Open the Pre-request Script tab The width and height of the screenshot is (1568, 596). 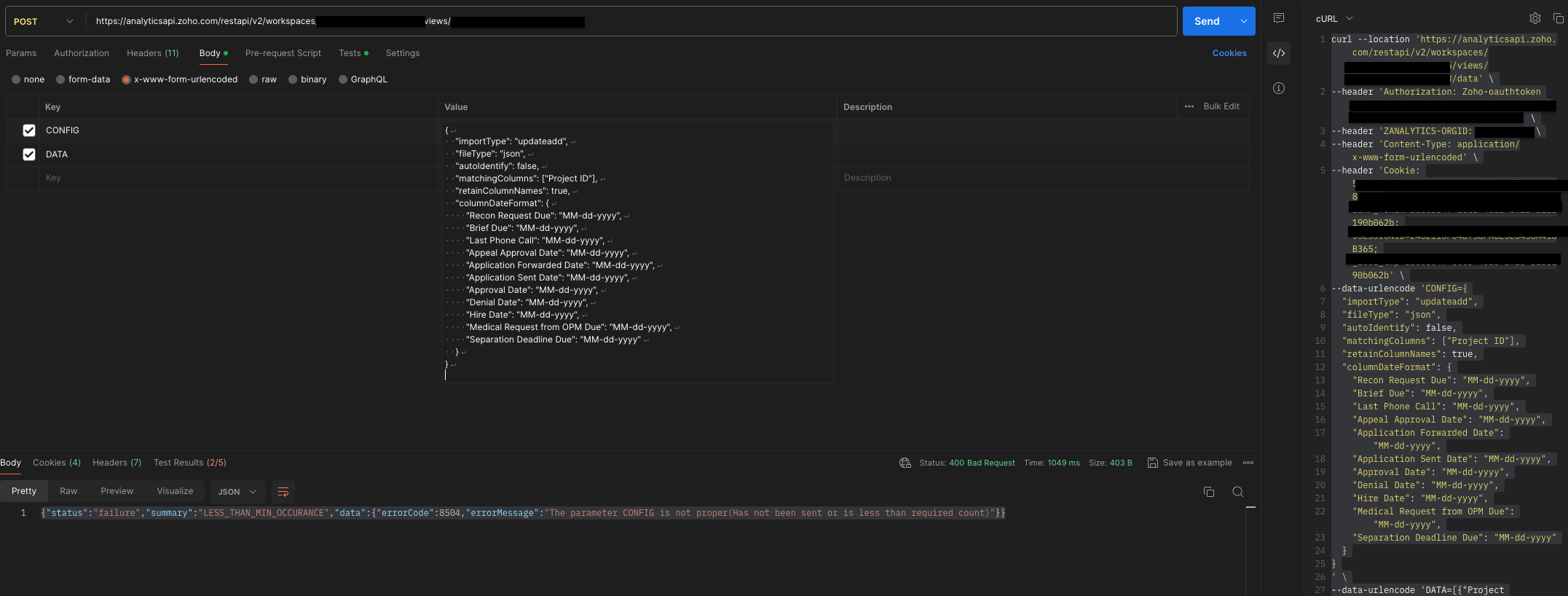[x=283, y=53]
